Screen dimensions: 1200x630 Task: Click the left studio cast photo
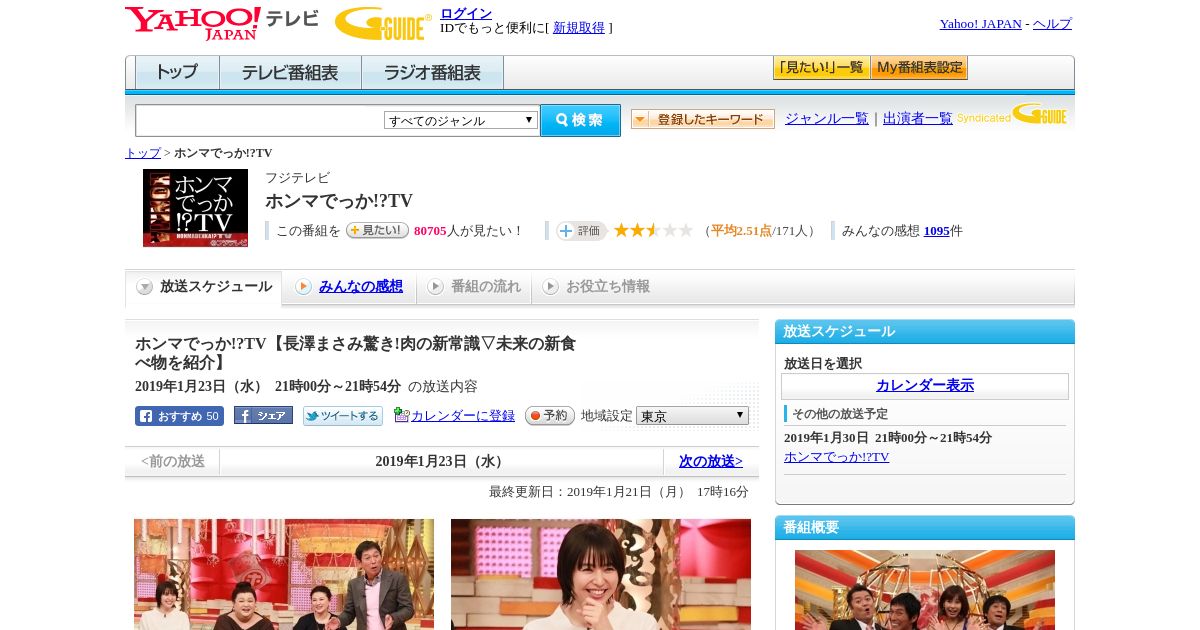click(x=284, y=574)
